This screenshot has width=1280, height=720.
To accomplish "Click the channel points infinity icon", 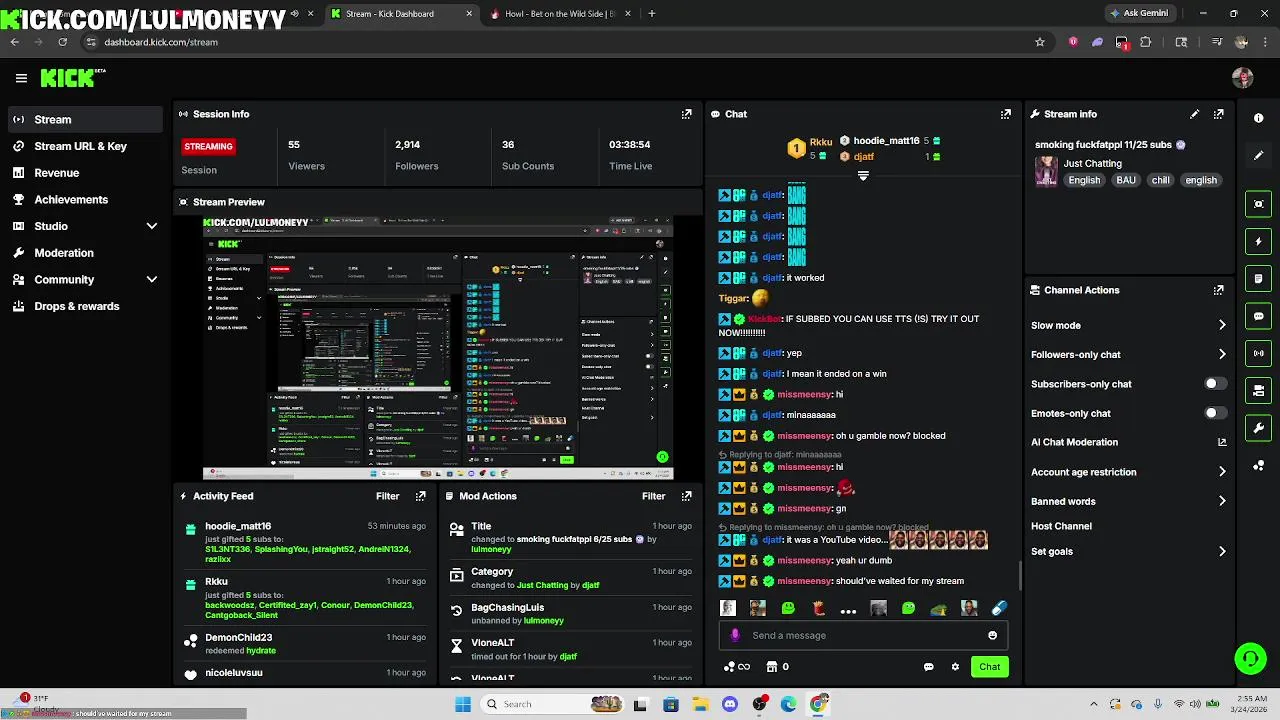I will (x=737, y=667).
